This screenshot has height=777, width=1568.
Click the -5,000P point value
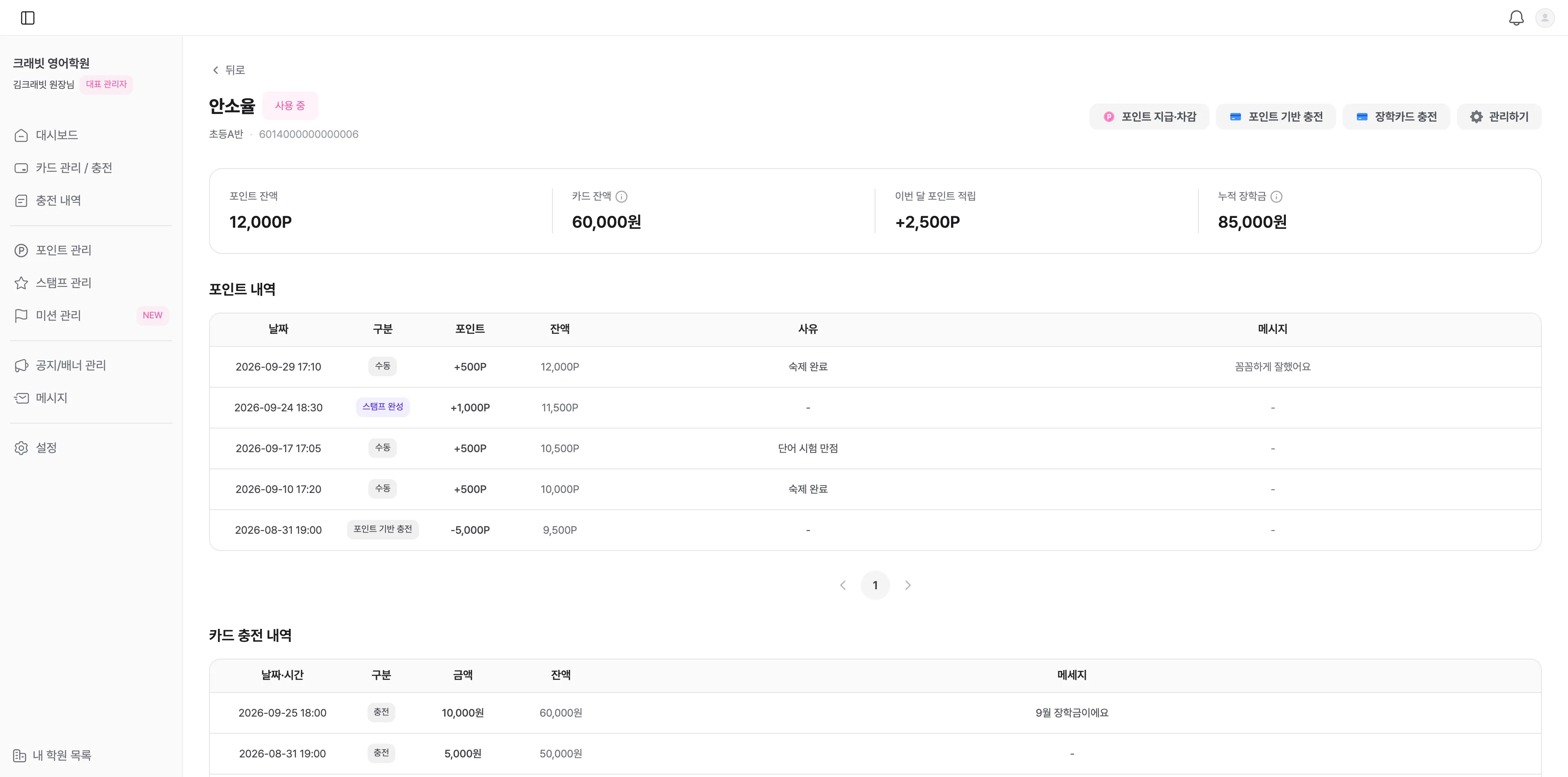[470, 530]
